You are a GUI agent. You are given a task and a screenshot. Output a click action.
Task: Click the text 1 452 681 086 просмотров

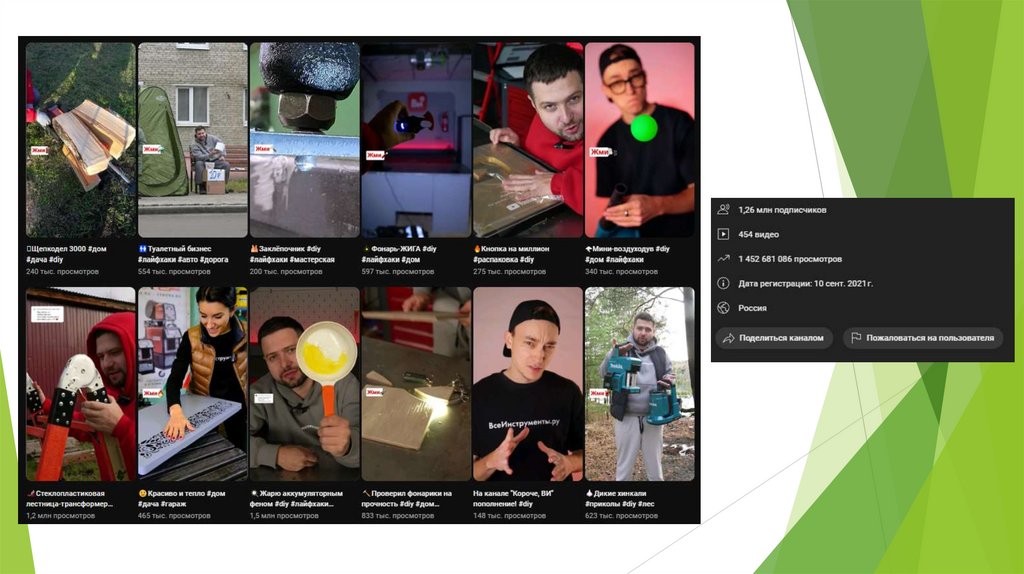[x=790, y=259]
